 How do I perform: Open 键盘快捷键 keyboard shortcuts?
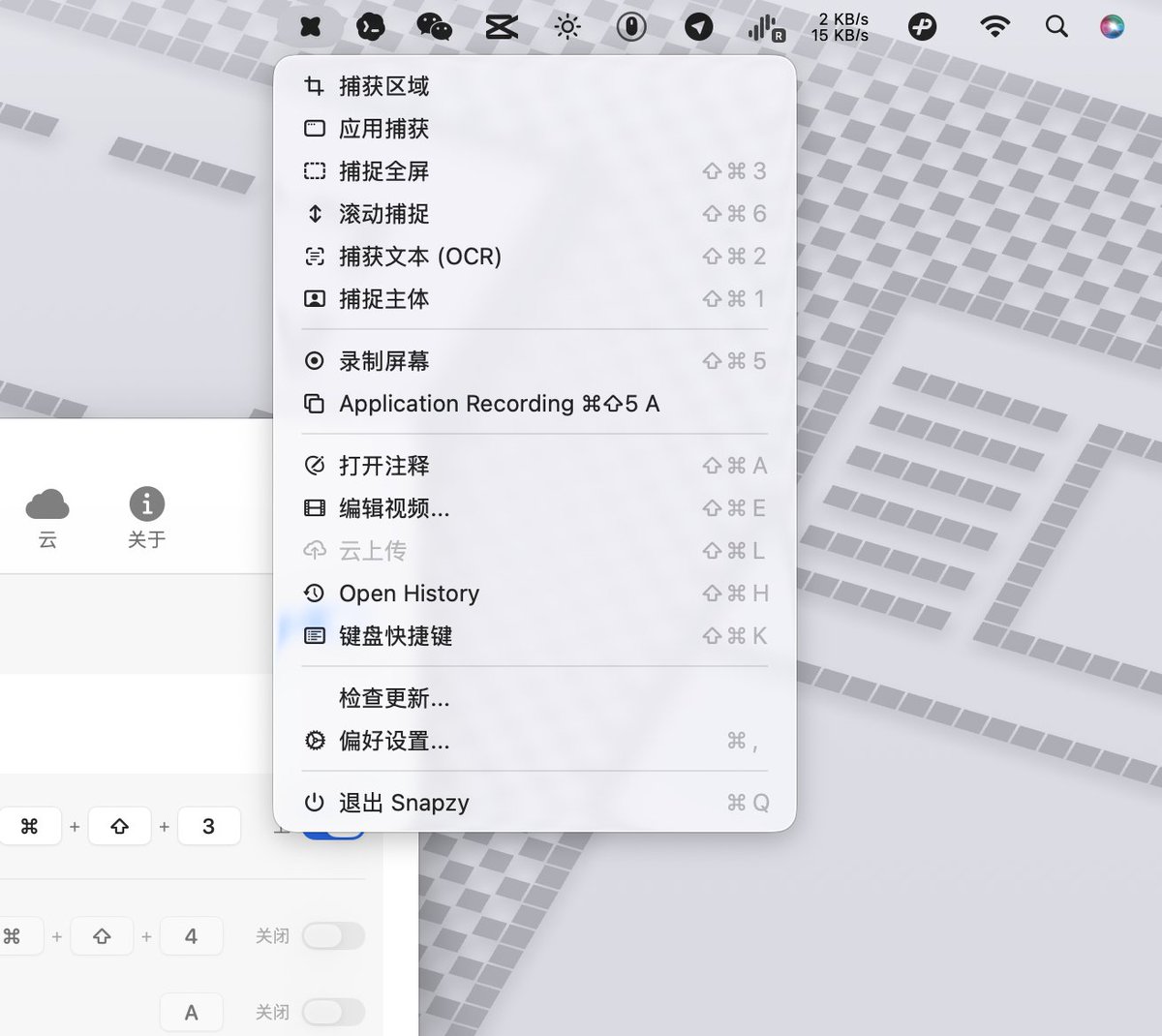coord(535,636)
